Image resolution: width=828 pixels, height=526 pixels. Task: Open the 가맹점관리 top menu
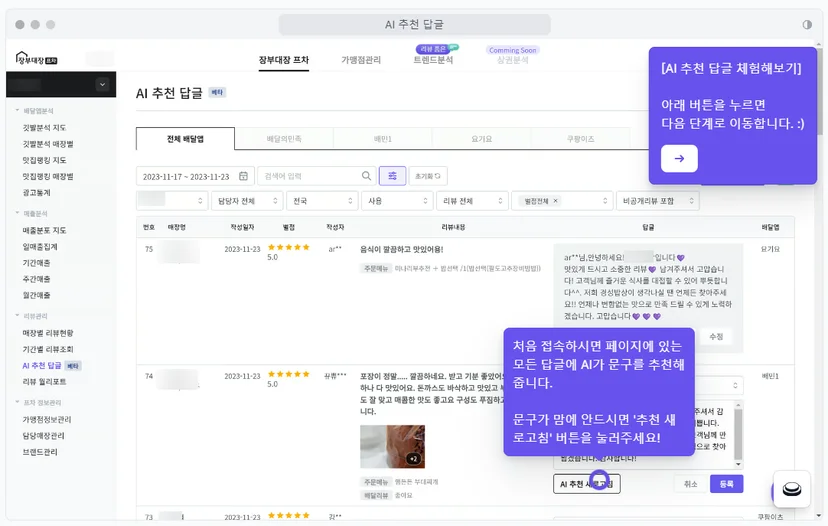361,60
